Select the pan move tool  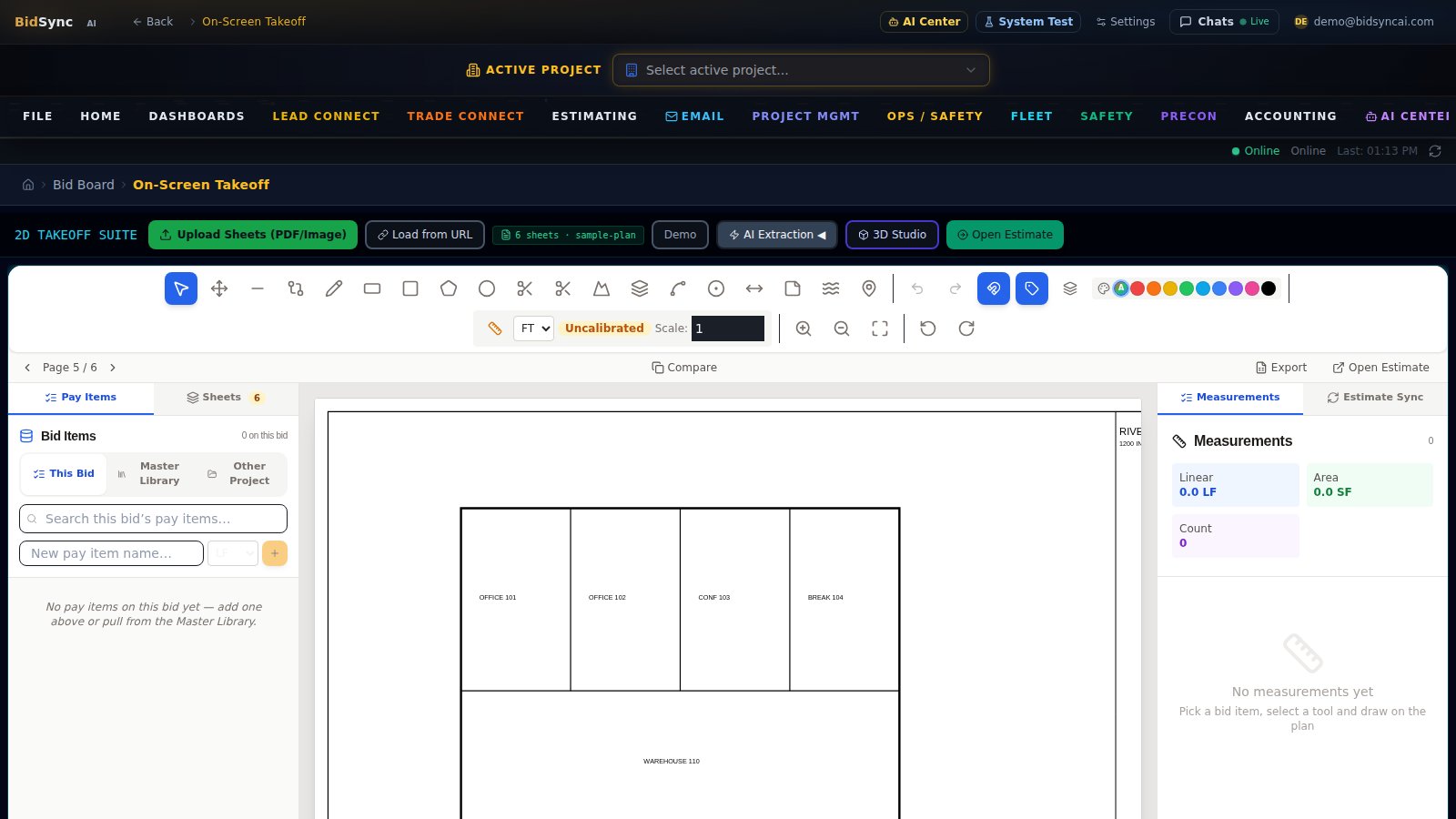click(219, 288)
